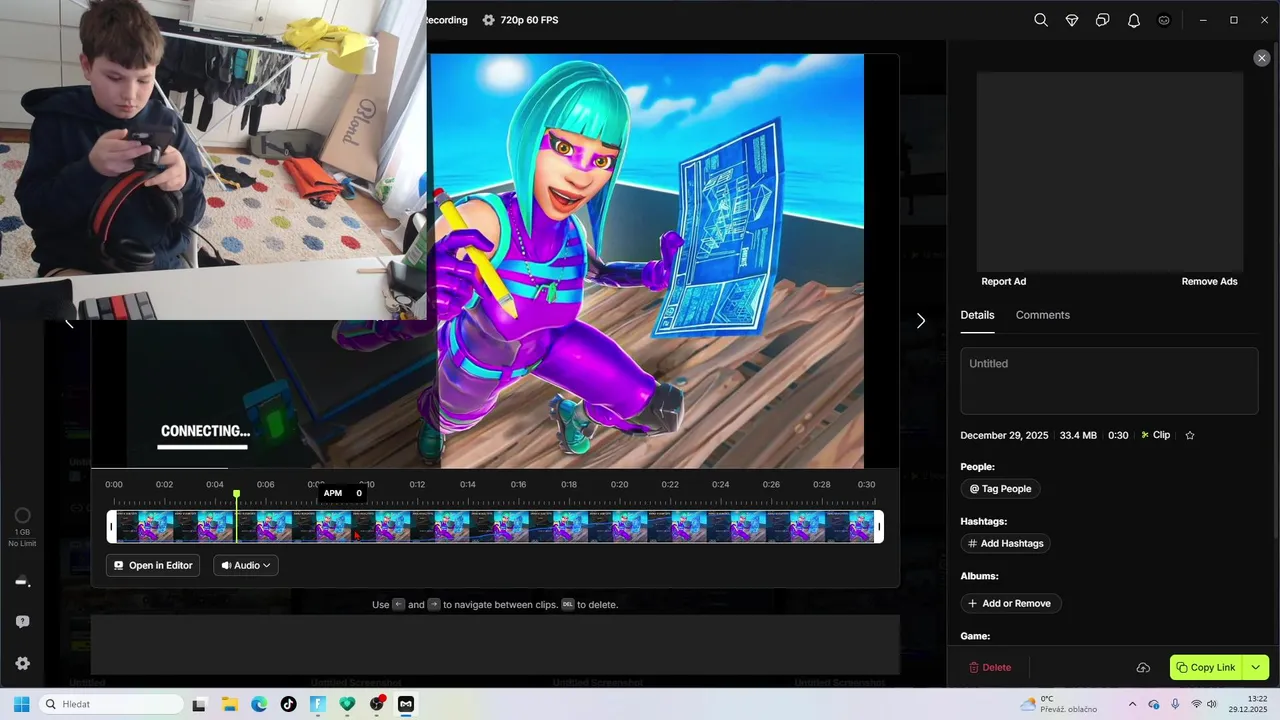Open the Windows Start menu

click(x=21, y=704)
